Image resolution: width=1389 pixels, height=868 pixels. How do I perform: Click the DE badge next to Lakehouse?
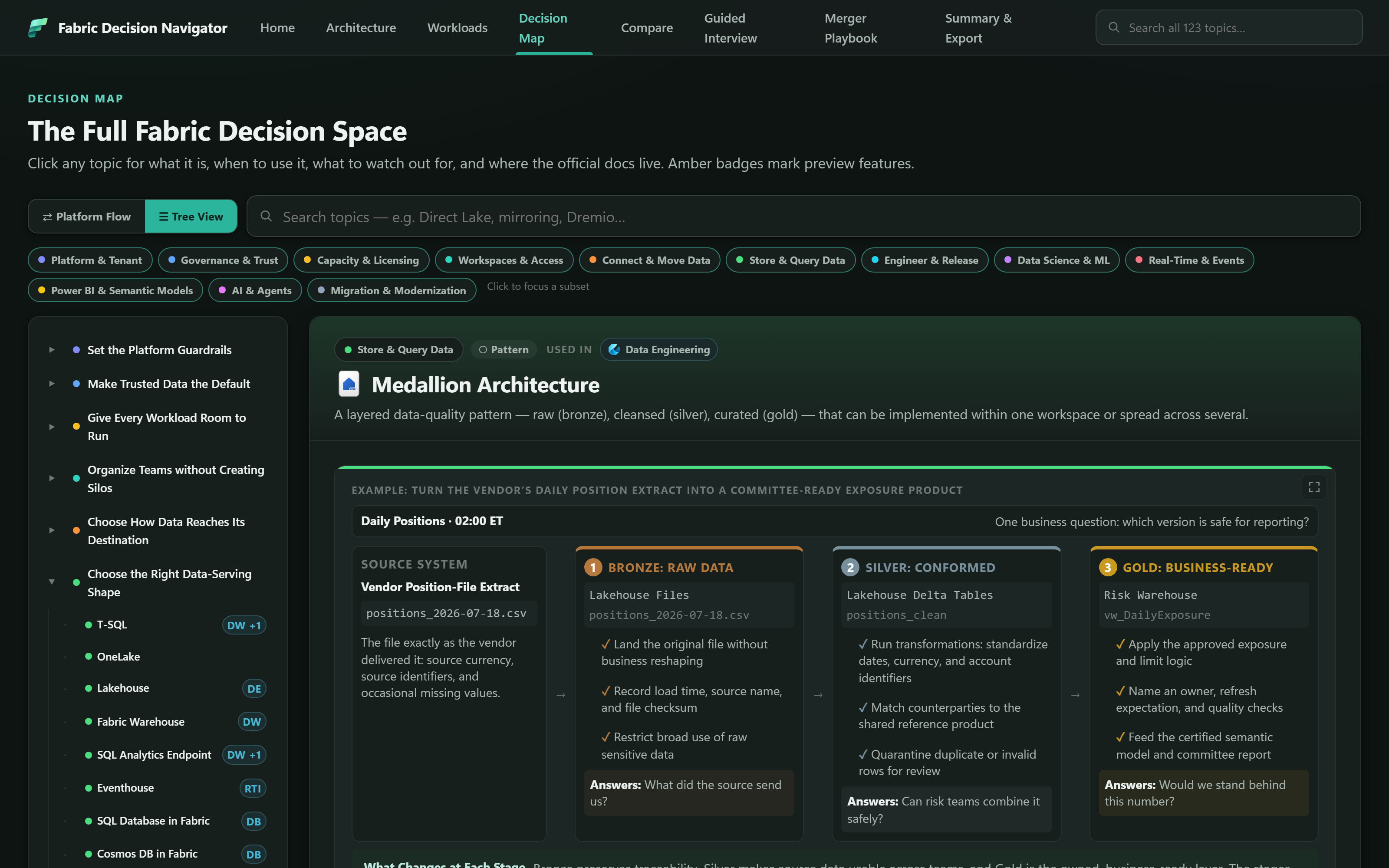coord(253,688)
